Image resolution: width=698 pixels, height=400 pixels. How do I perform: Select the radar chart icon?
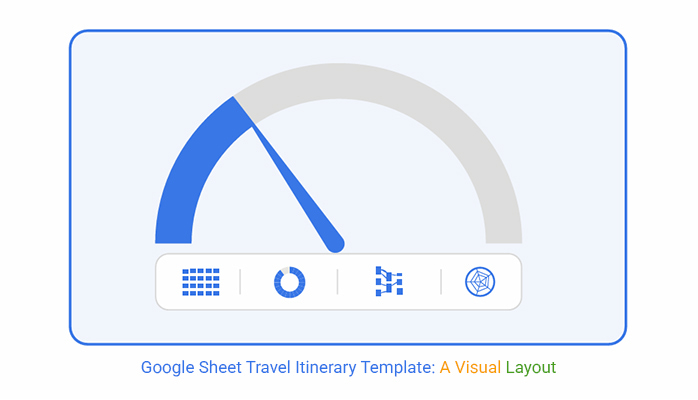pyautogui.click(x=480, y=282)
